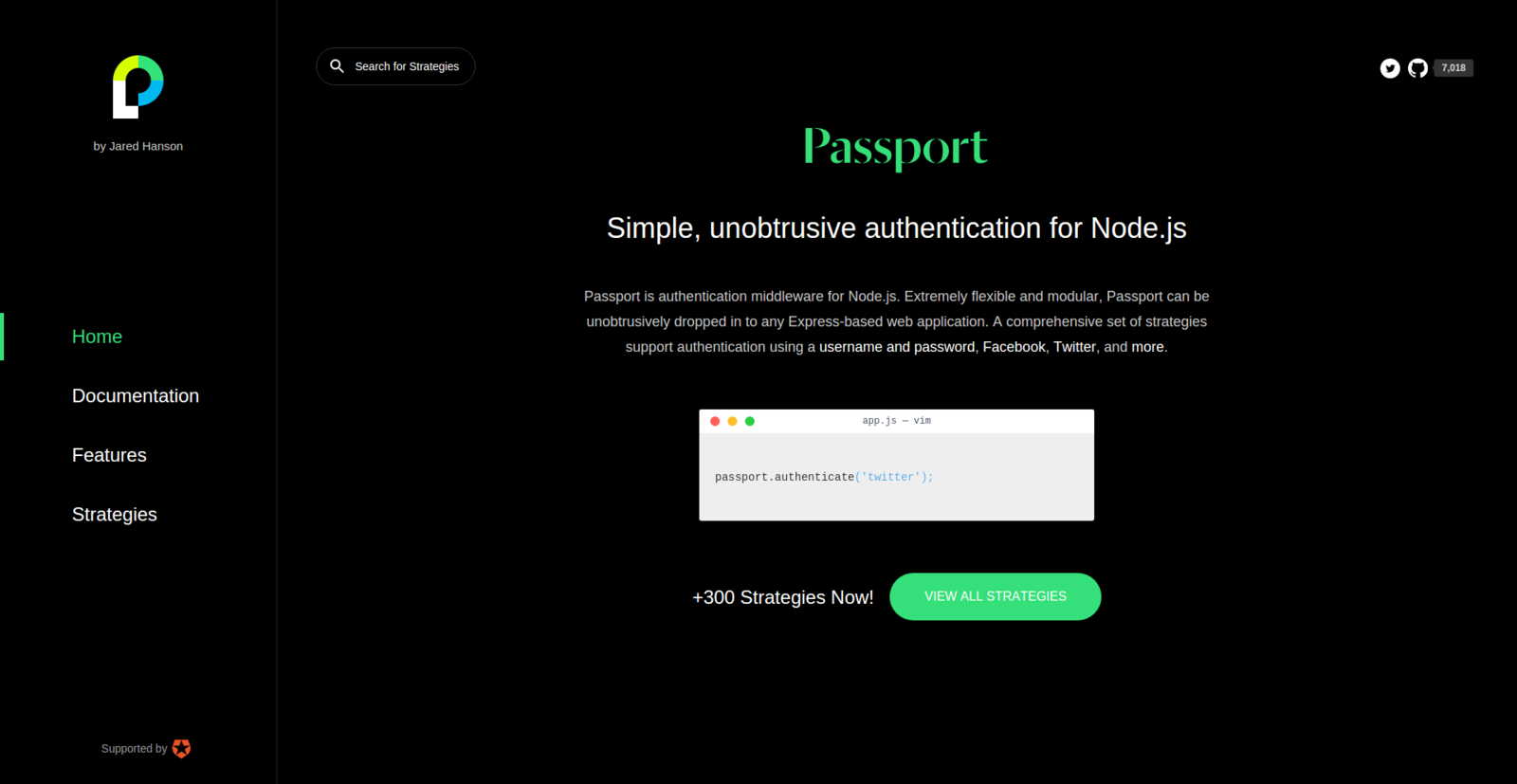Viewport: 1517px width, 784px height.
Task: Follow the 'username and password' link
Action: 897,347
